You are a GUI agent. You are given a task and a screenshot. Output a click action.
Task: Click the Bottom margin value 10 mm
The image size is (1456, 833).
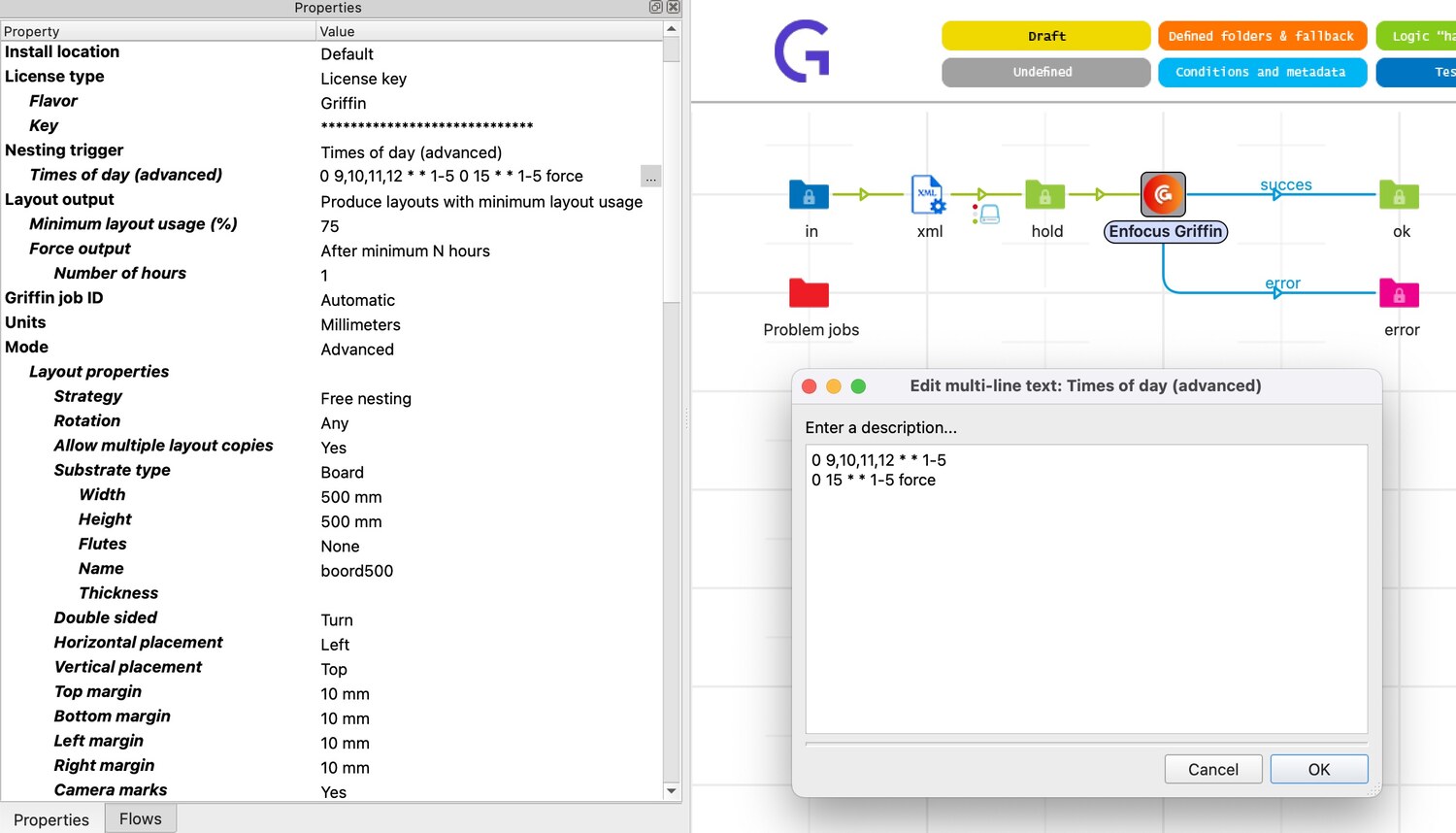345,718
